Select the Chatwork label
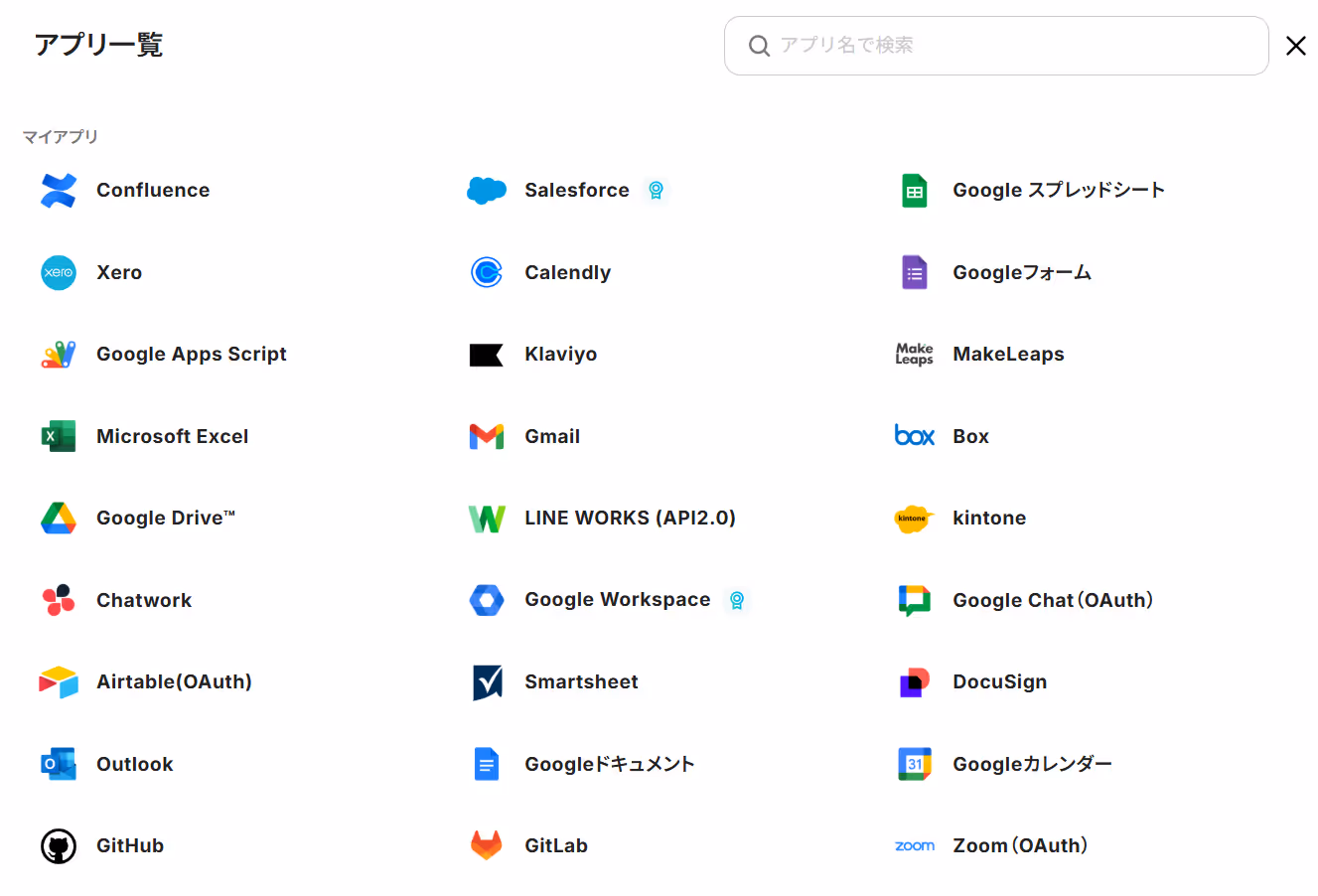This screenshot has height=896, width=1318. pos(144,600)
